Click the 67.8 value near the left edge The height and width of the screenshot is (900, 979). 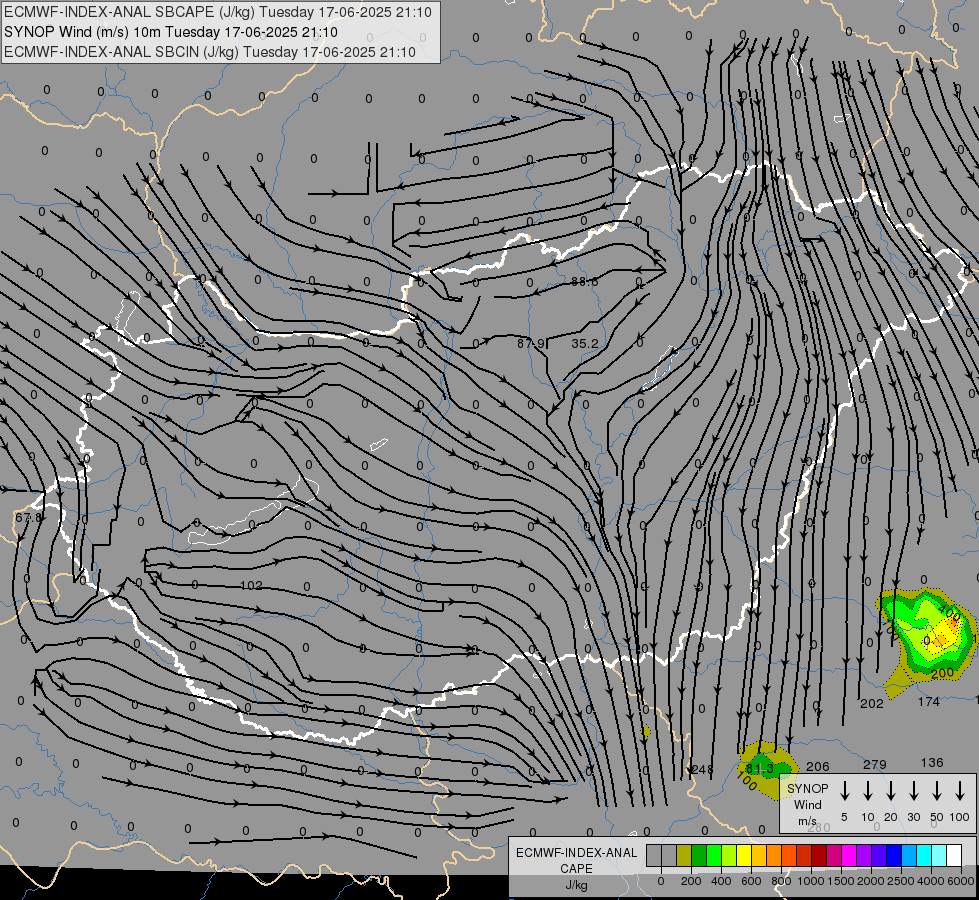point(28,518)
